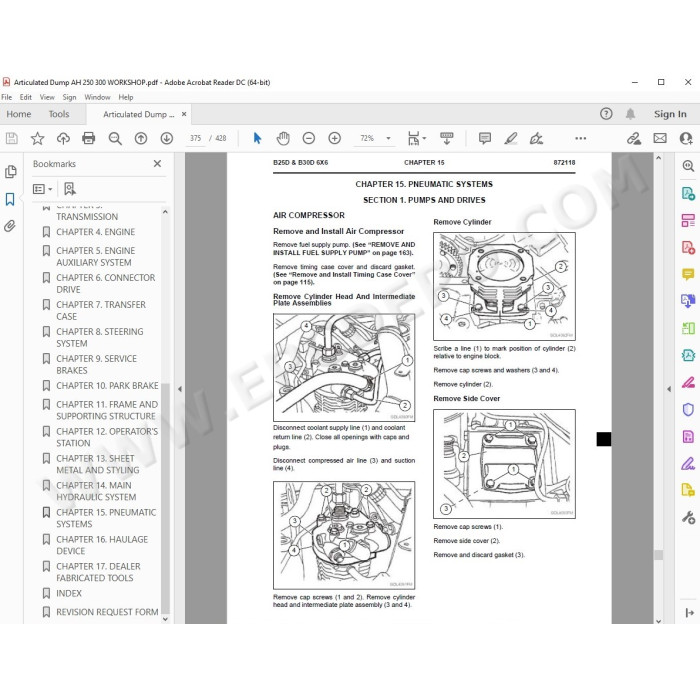Image resolution: width=700 pixels, height=700 pixels.
Task: Close the Articulated Dump document tab
Action: click(x=184, y=114)
